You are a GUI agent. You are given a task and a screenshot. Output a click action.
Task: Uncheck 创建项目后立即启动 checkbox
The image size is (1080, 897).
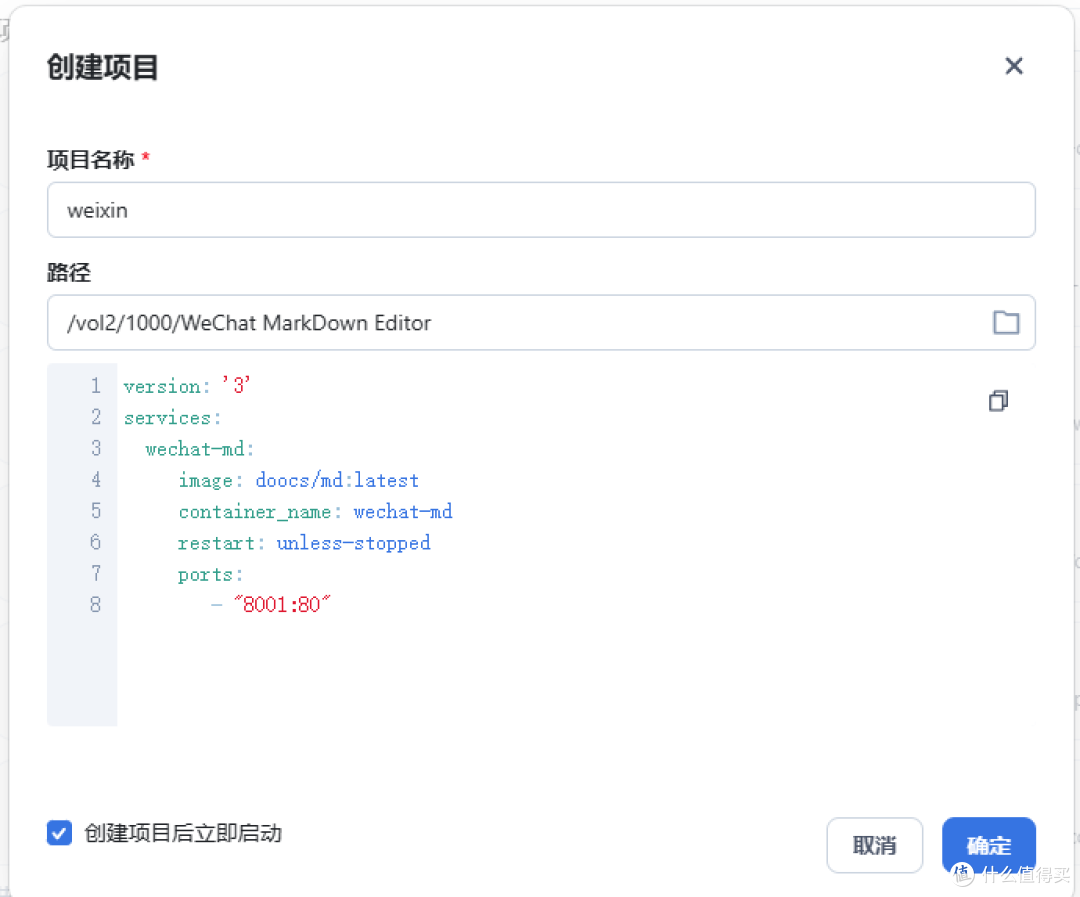point(59,832)
